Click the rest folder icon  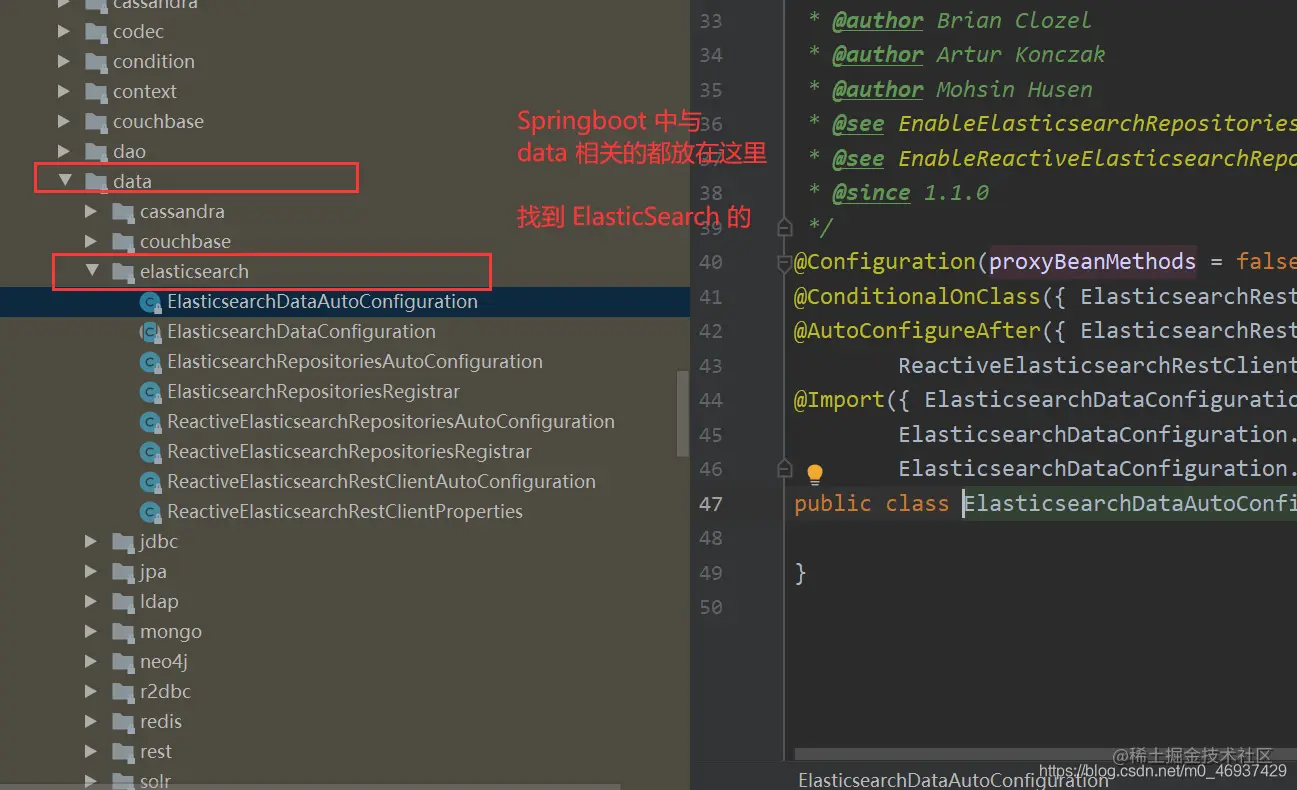123,752
